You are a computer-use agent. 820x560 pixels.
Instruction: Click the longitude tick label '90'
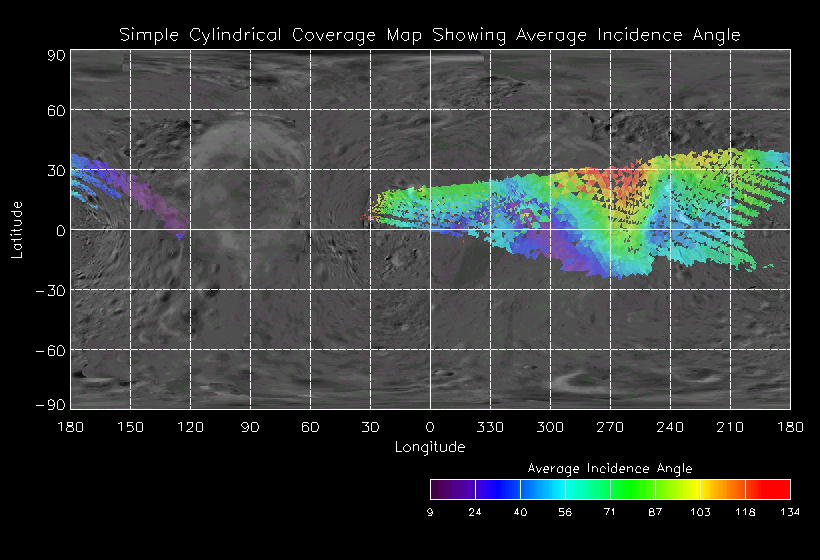[x=250, y=427]
